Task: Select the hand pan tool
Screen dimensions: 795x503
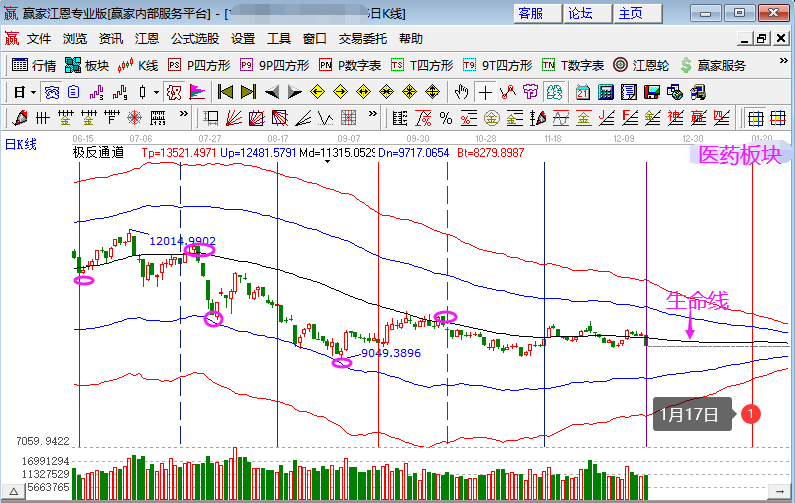Action: click(x=461, y=92)
